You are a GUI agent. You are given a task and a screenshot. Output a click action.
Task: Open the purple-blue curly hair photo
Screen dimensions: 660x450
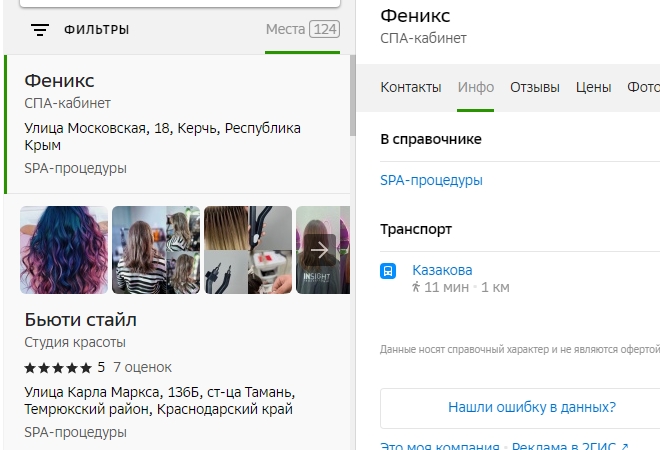(64, 250)
